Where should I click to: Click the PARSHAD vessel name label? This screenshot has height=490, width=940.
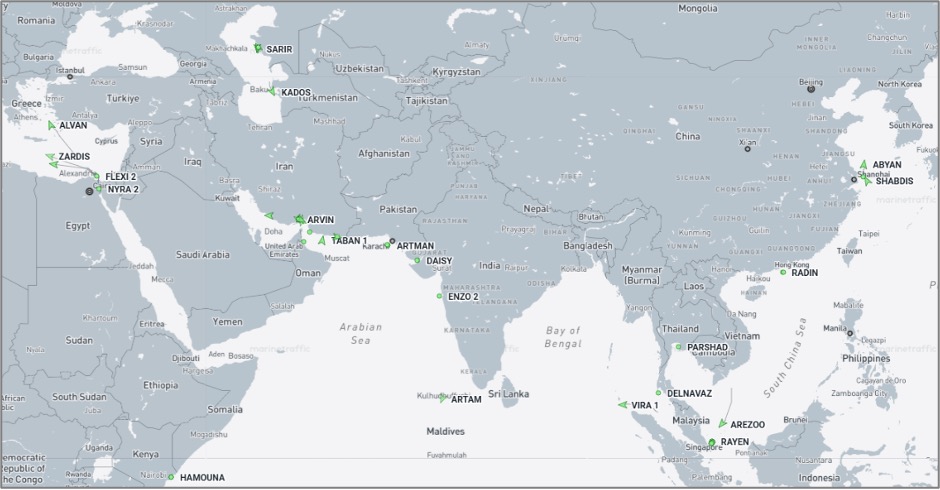coord(707,347)
